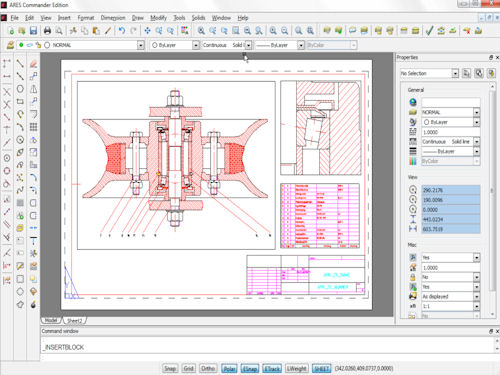Activate the Pan (blue four-arrow) icon

pos(147,31)
